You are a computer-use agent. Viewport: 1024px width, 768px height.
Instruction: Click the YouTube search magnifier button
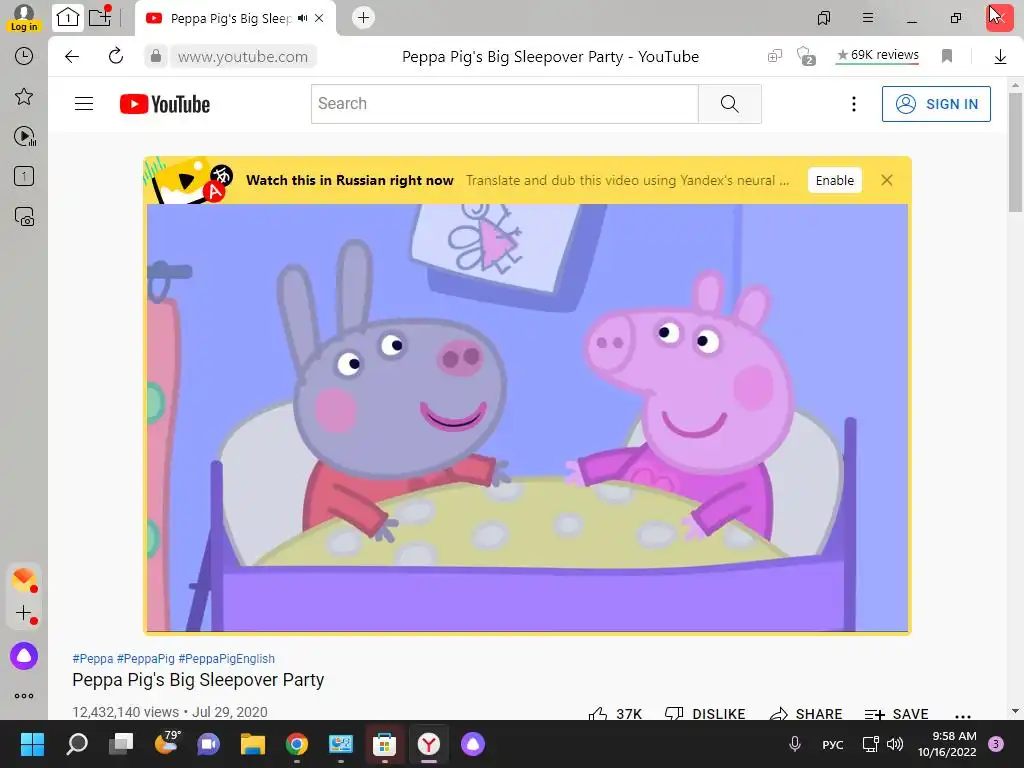729,104
